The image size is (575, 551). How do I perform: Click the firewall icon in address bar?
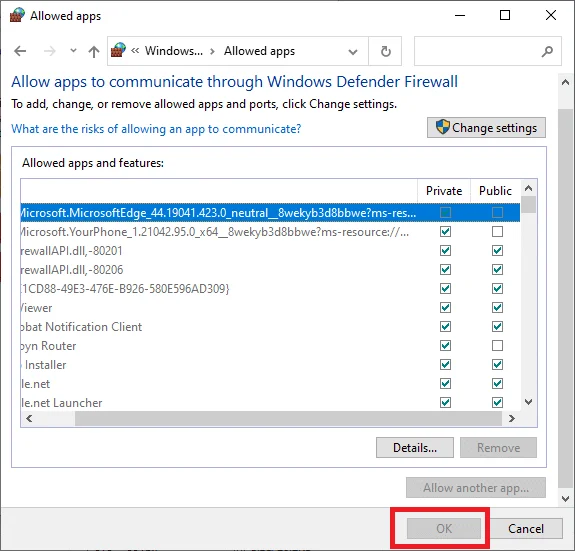click(x=118, y=50)
